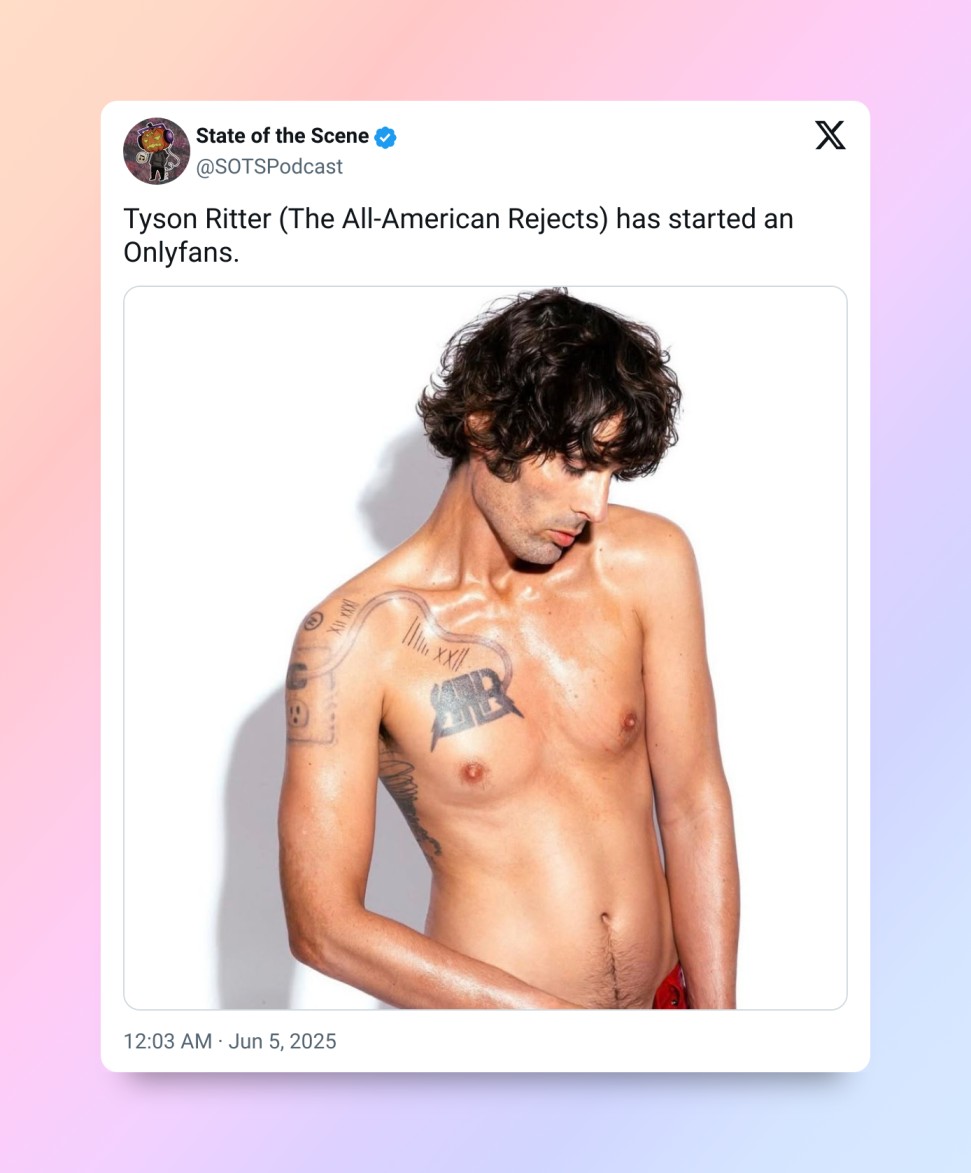The width and height of the screenshot is (971, 1173).
Task: Open the 12:03 AM timestamp
Action: (168, 1041)
